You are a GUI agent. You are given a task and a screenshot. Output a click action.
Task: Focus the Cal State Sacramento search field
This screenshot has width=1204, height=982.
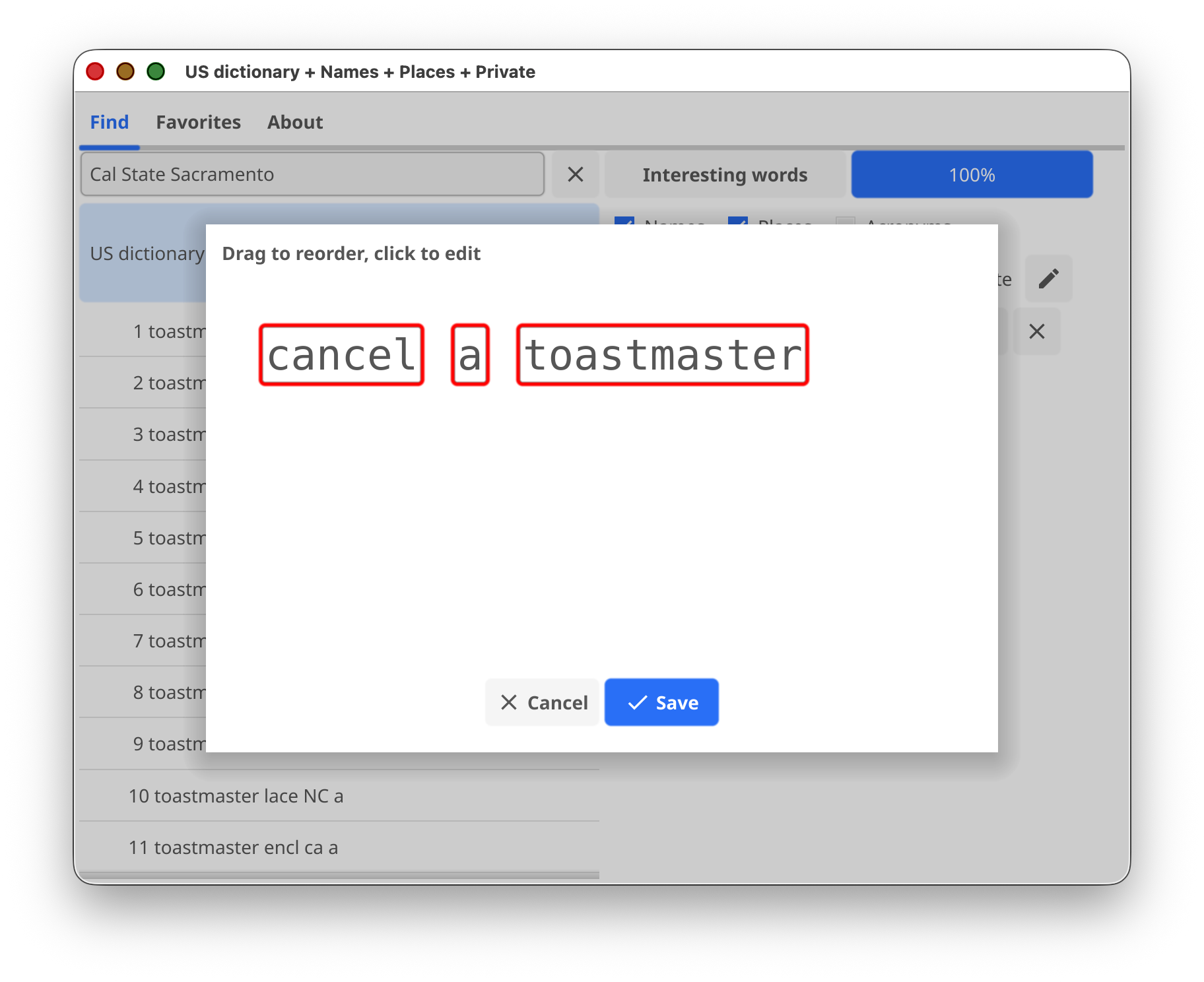[x=312, y=174]
